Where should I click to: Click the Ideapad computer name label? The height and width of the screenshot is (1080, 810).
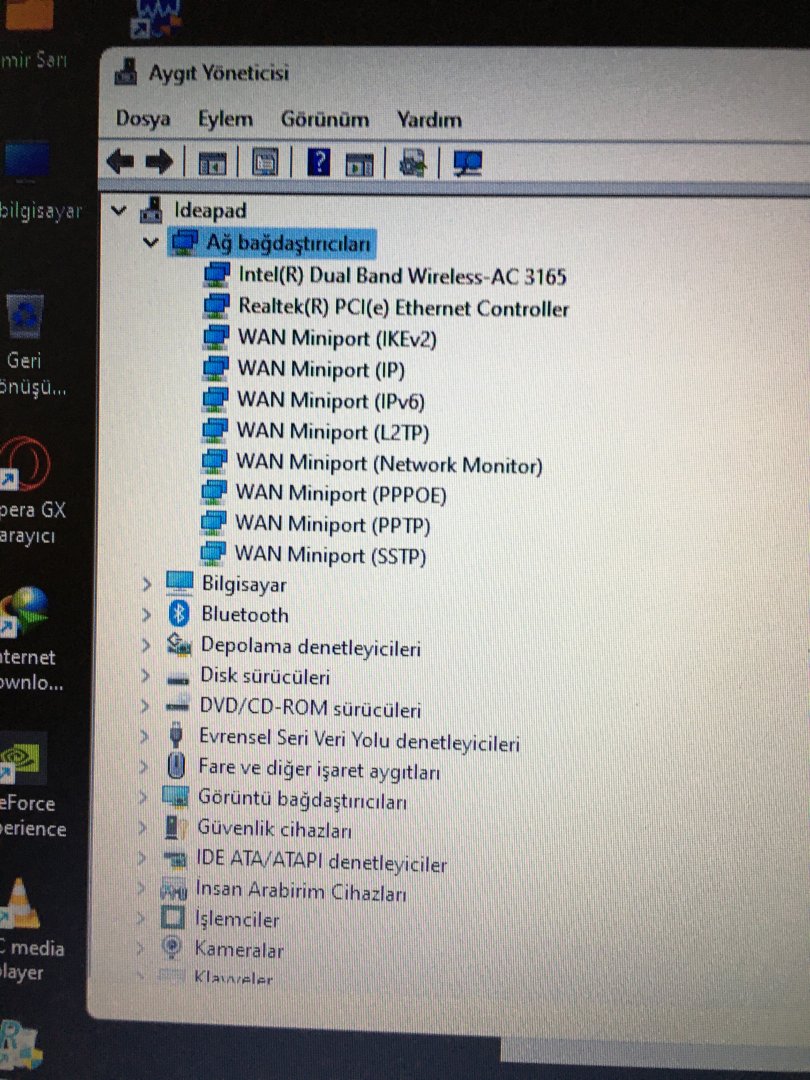coord(210,210)
